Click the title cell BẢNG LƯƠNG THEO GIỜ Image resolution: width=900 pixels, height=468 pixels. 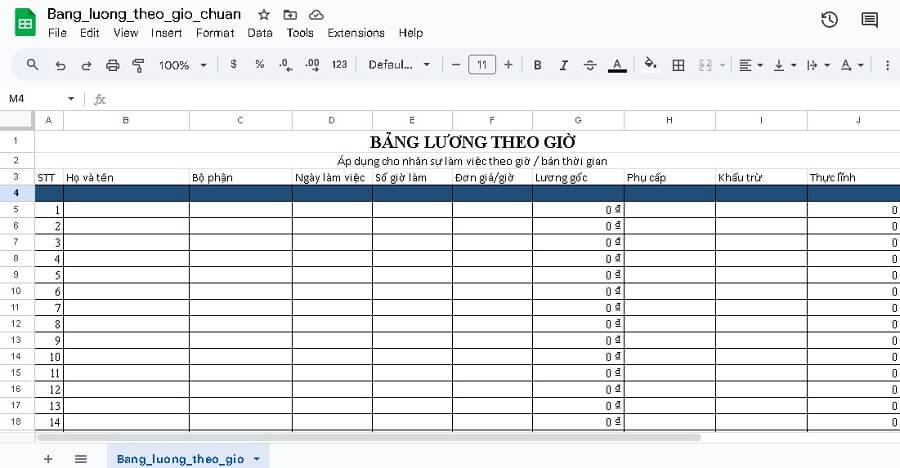pos(472,142)
